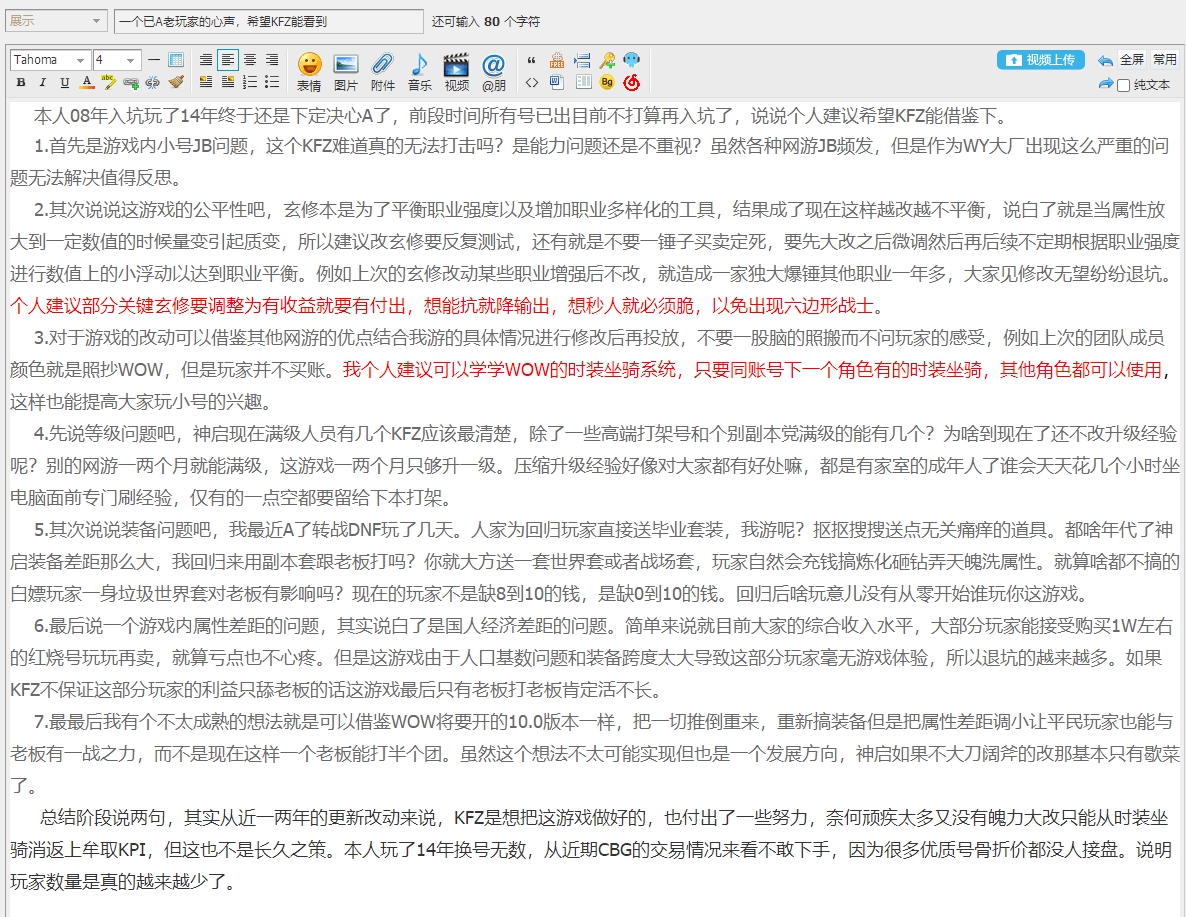The width and height of the screenshot is (1186, 917).
Task: Toggle underline formatting
Action: pyautogui.click(x=64, y=82)
